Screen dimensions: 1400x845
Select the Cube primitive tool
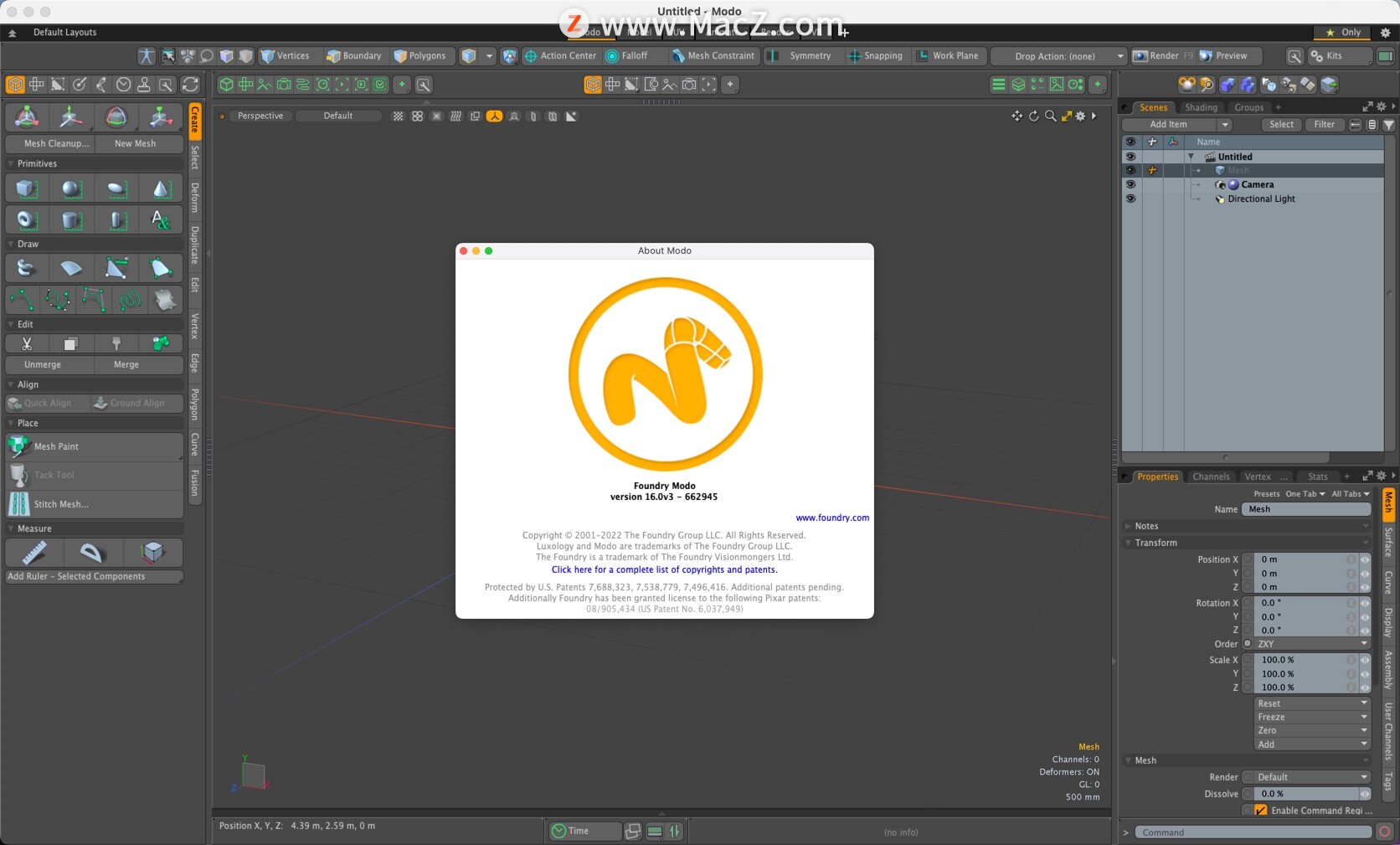pos(25,189)
